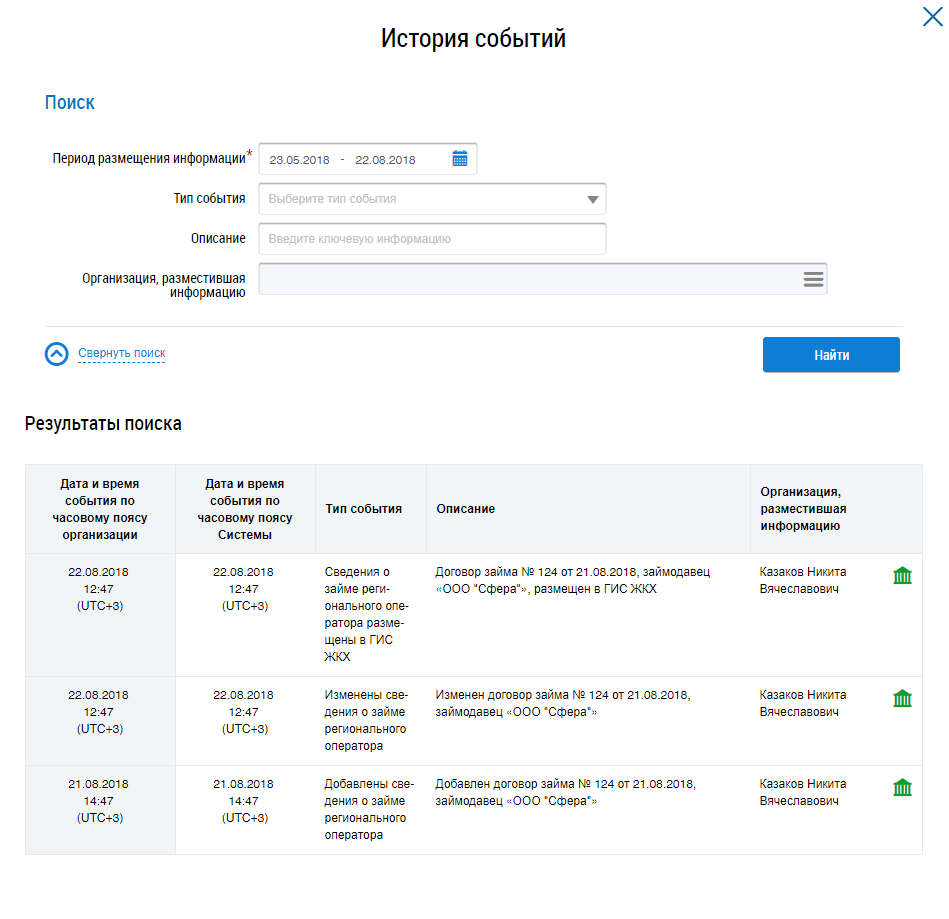Close the event history dialog
Image resolution: width=949 pixels, height=919 pixels.
pyautogui.click(x=931, y=17)
